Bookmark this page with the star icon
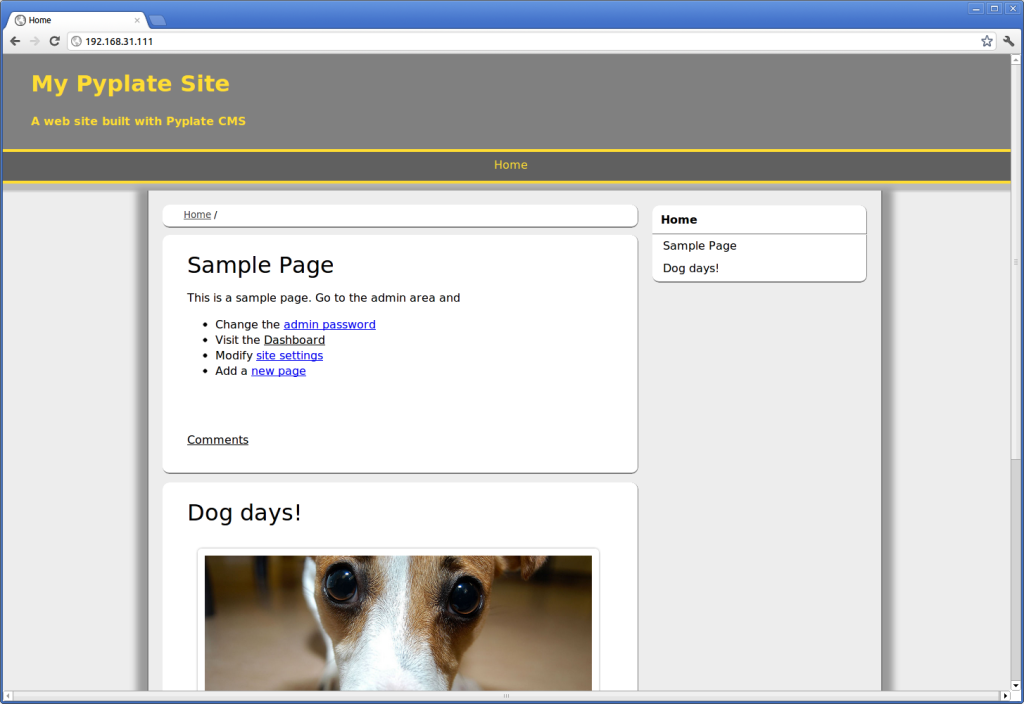The width and height of the screenshot is (1024, 704). tap(987, 41)
